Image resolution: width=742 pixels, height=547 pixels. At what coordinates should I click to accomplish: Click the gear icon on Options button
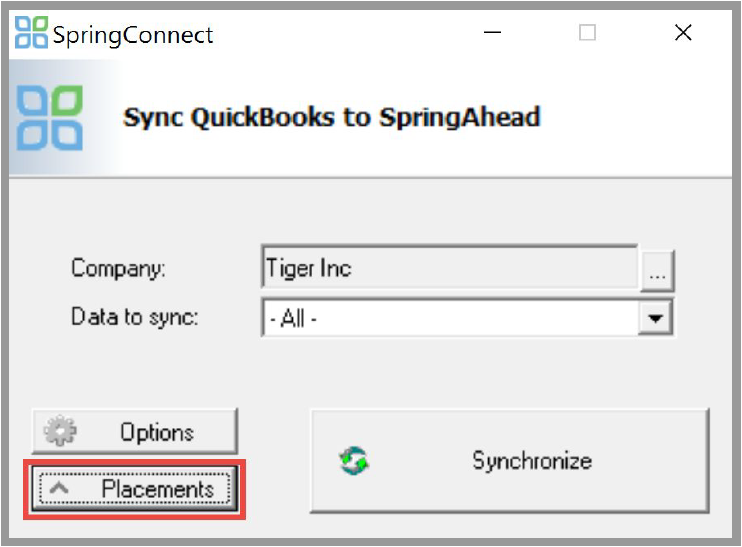click(x=60, y=431)
